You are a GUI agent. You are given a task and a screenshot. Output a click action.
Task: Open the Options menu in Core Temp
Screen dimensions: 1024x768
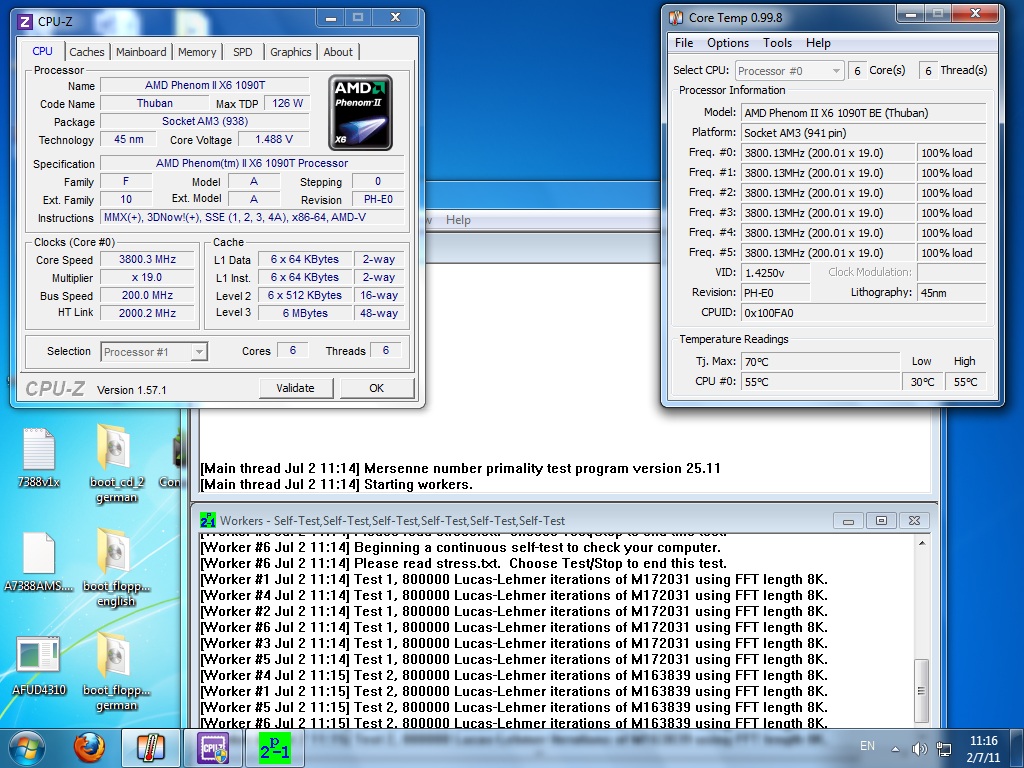click(728, 43)
